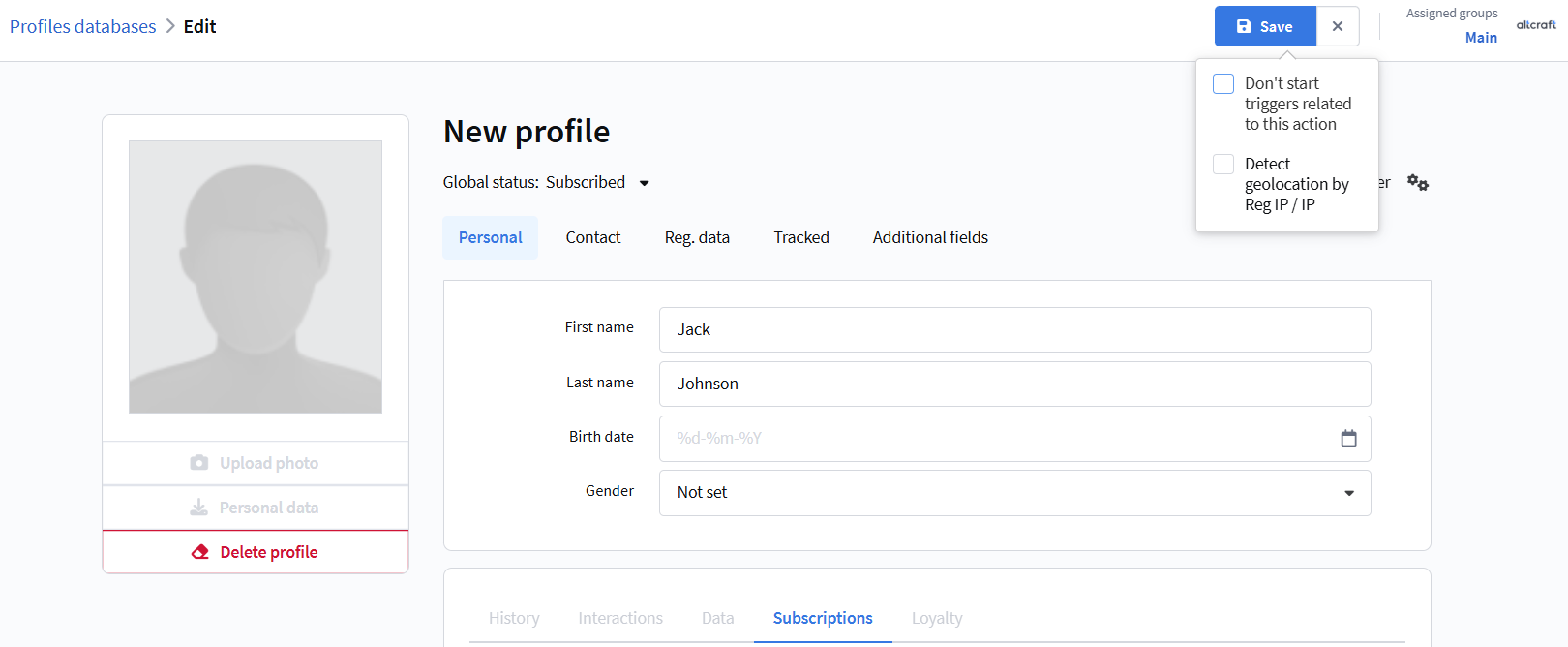Screen dimensions: 1568x647
Task: Open the Birth date calendar icon
Action: tap(1348, 439)
